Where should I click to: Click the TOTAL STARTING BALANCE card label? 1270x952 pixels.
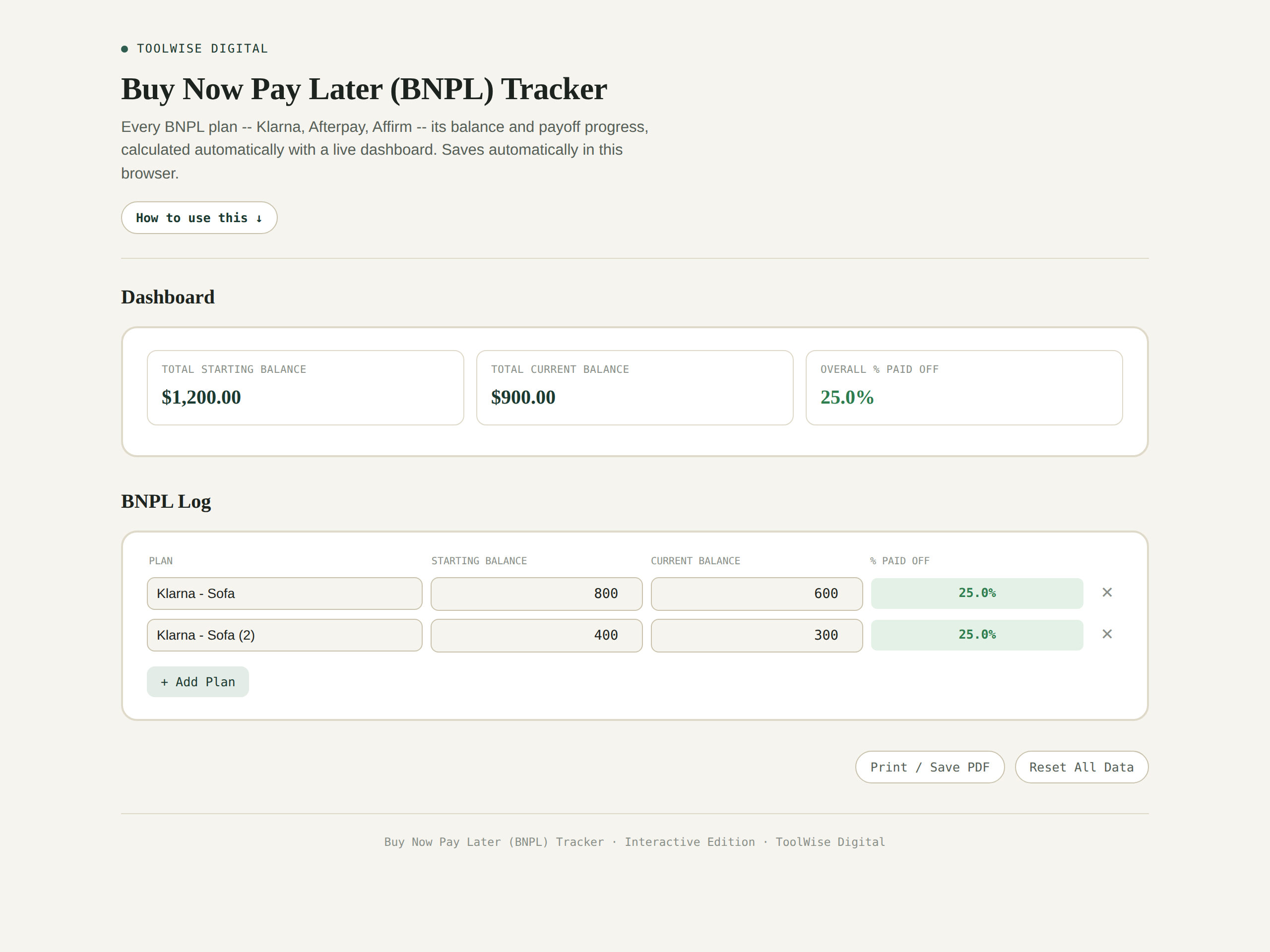click(x=234, y=369)
